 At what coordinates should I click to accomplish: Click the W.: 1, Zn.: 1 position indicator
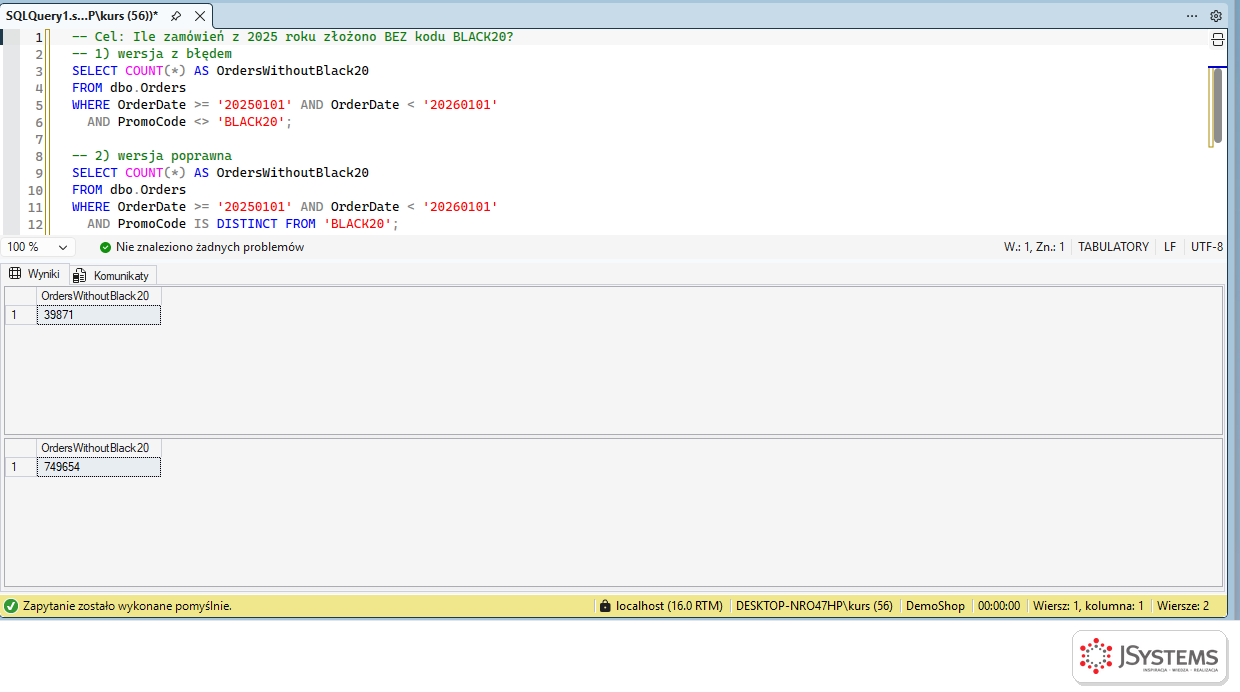(x=1034, y=247)
